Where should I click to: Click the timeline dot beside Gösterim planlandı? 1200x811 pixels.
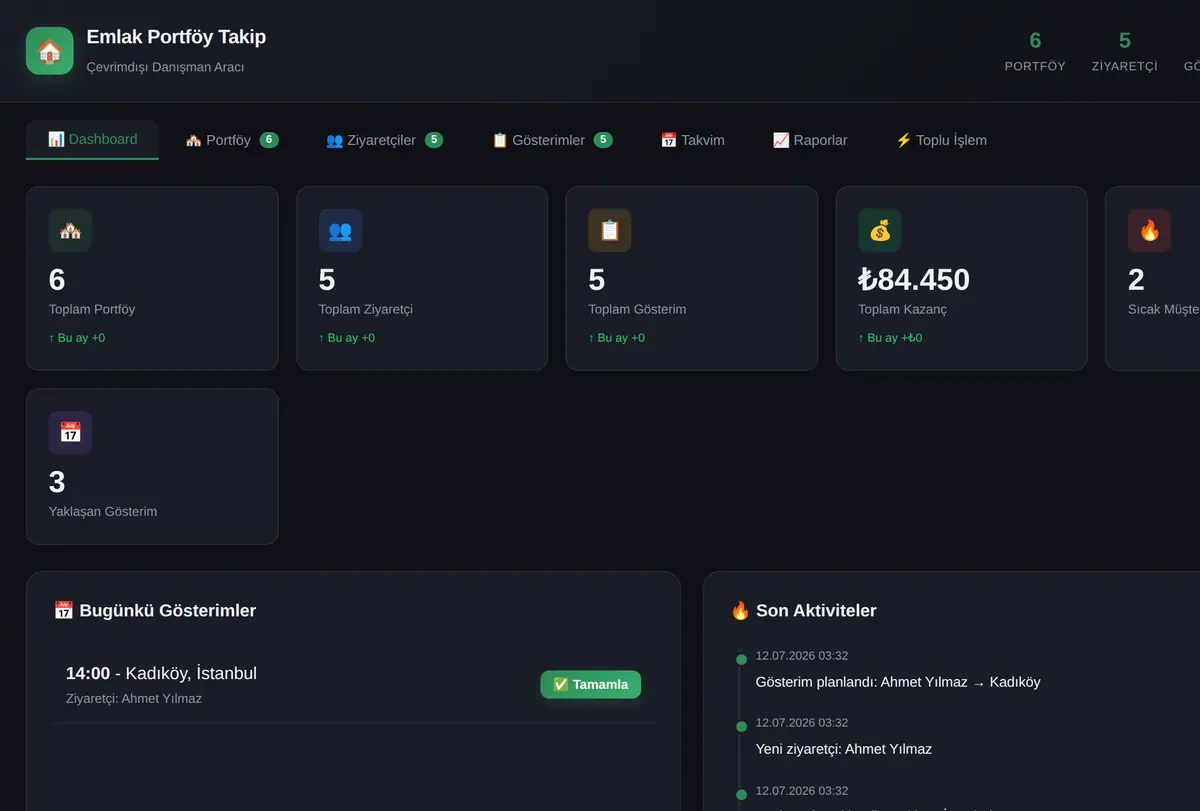pyautogui.click(x=741, y=659)
